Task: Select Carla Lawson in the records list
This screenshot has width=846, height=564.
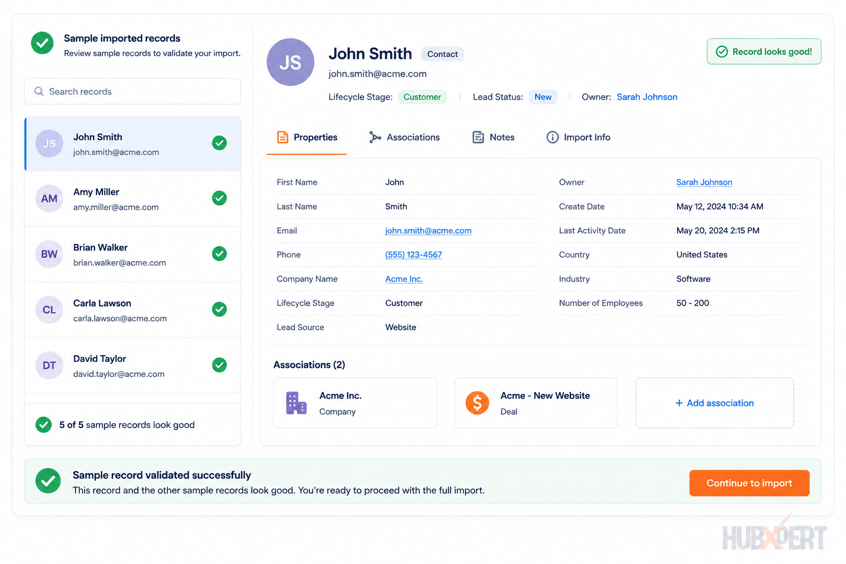Action: point(132,310)
